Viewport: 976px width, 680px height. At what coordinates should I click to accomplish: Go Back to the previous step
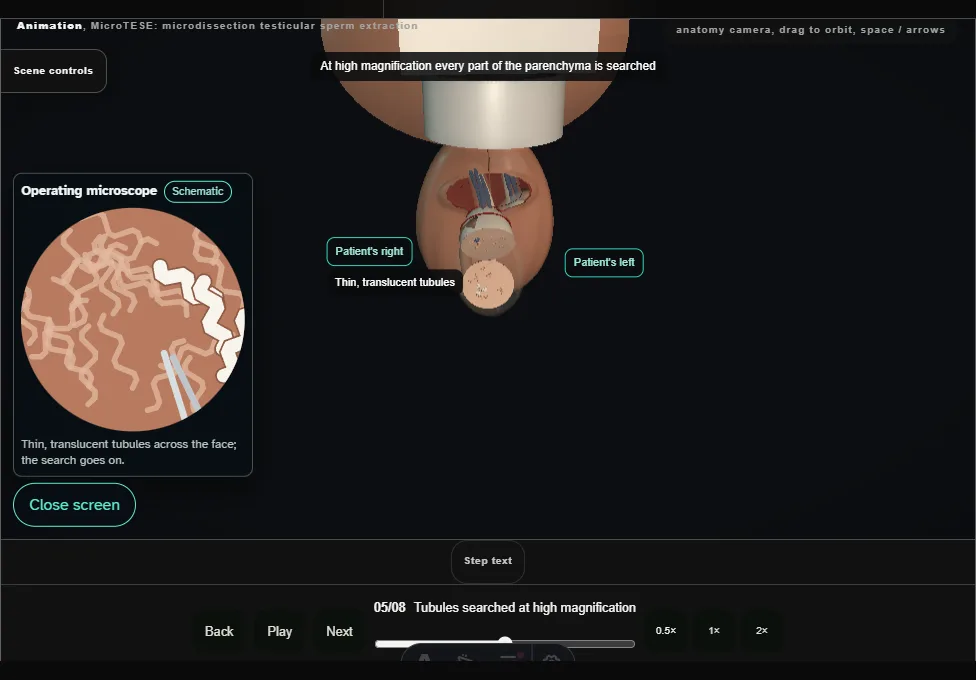point(219,631)
